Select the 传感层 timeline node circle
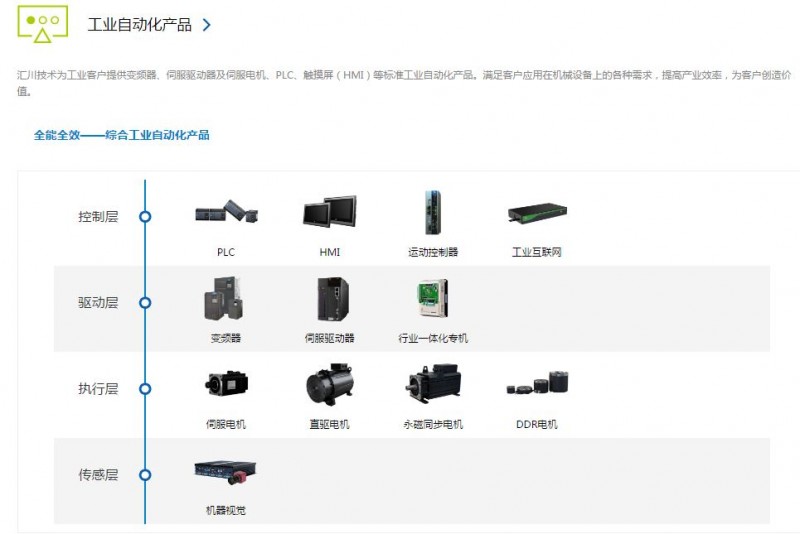Image resolution: width=800 pixels, height=534 pixels. point(145,475)
